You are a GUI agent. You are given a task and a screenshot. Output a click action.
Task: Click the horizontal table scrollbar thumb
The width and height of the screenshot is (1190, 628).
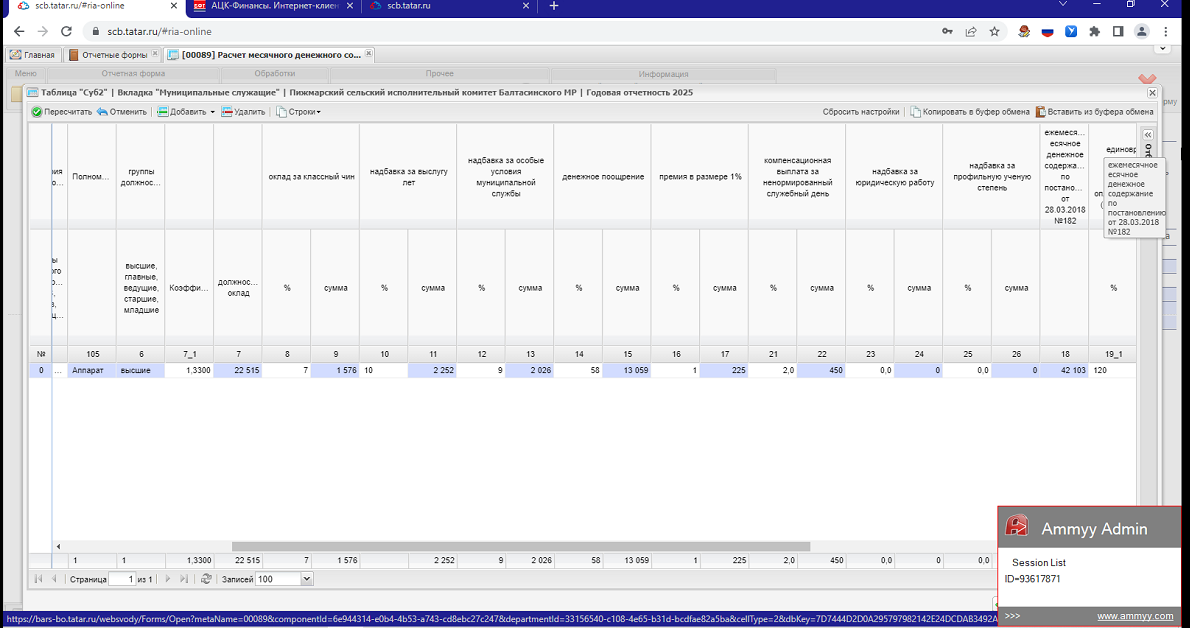521,547
